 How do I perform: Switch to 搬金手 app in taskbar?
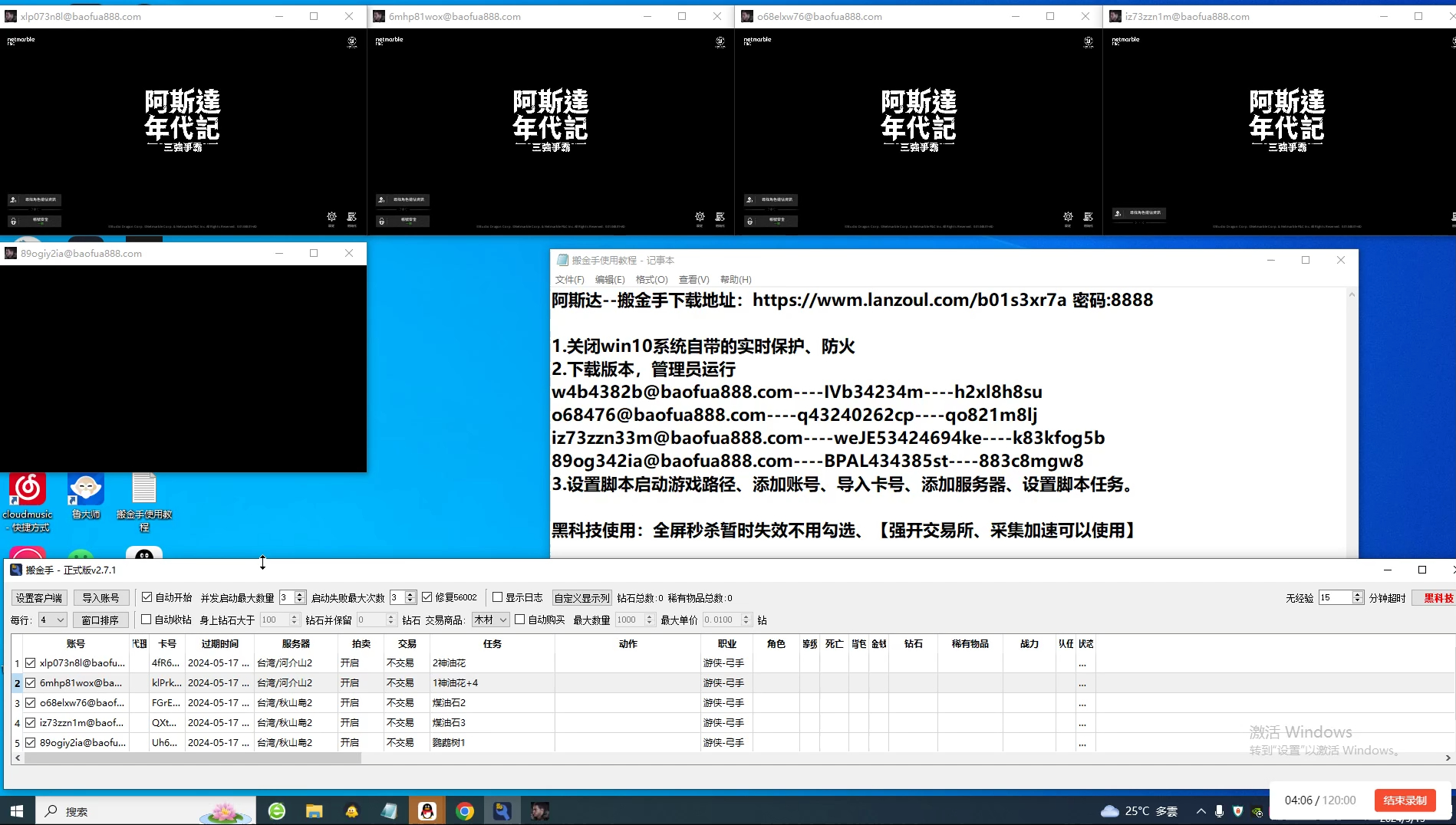502,810
